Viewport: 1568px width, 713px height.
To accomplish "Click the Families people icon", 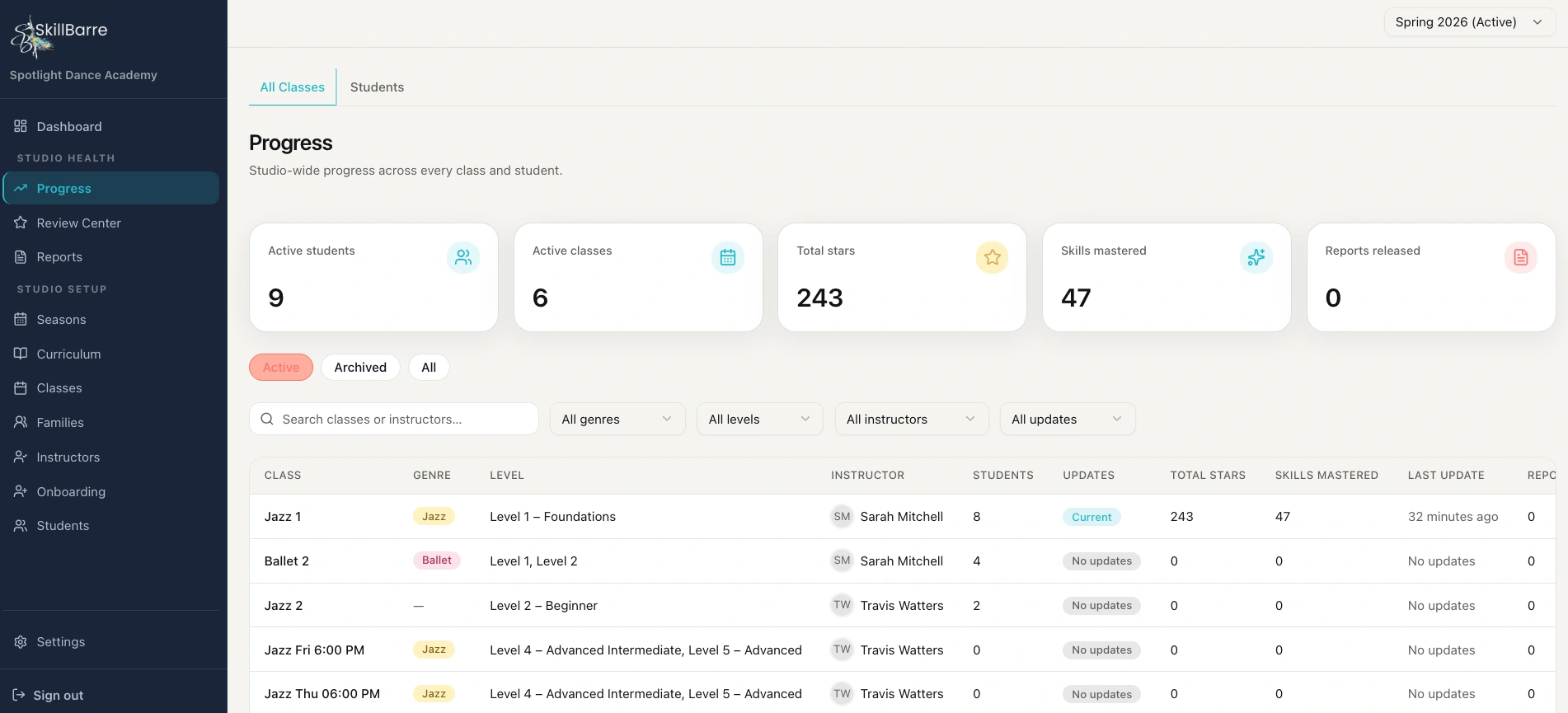I will (21, 422).
